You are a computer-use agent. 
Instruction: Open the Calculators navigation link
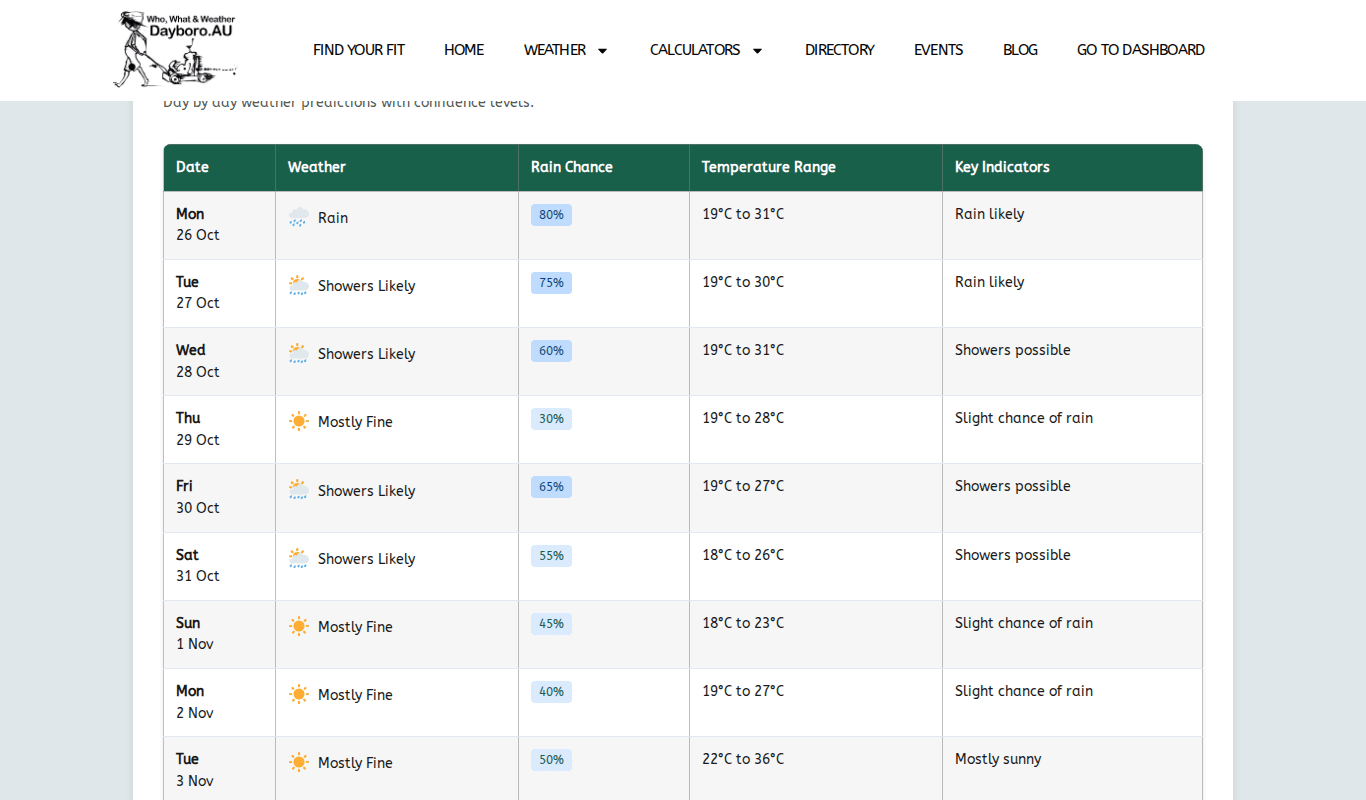pyautogui.click(x=695, y=50)
